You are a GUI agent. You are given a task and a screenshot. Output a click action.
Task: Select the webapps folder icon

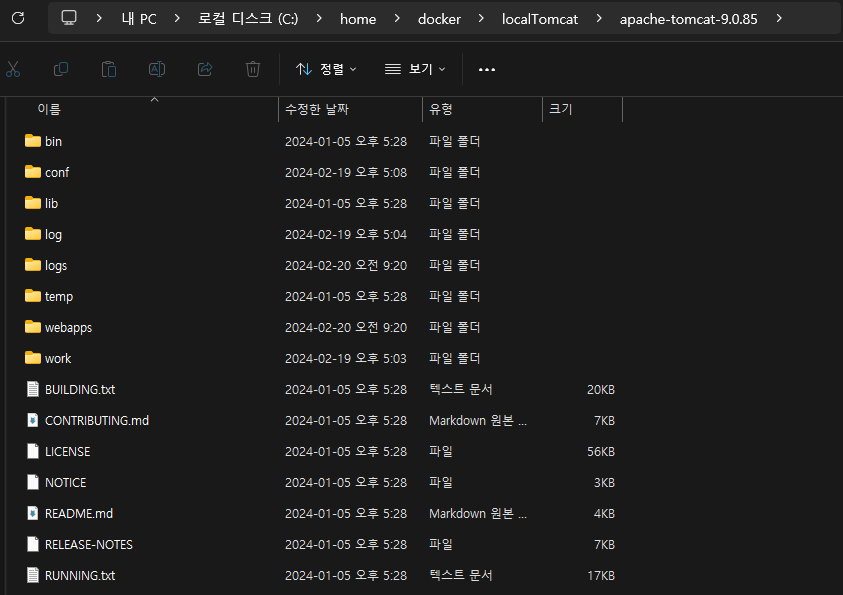point(33,327)
